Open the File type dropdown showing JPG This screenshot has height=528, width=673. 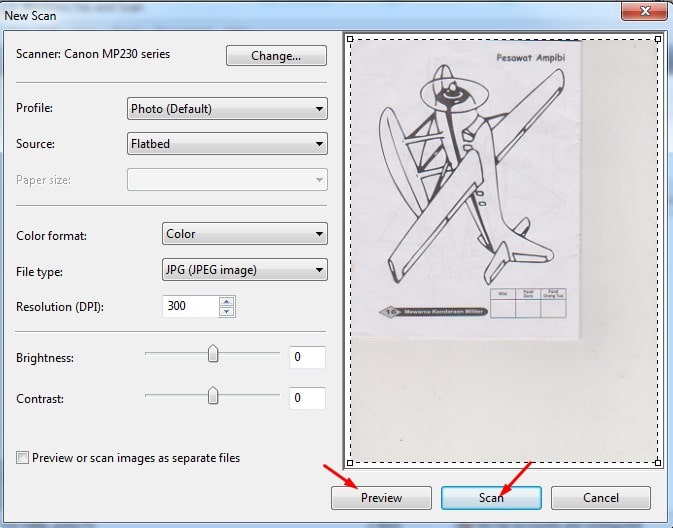pos(245,270)
